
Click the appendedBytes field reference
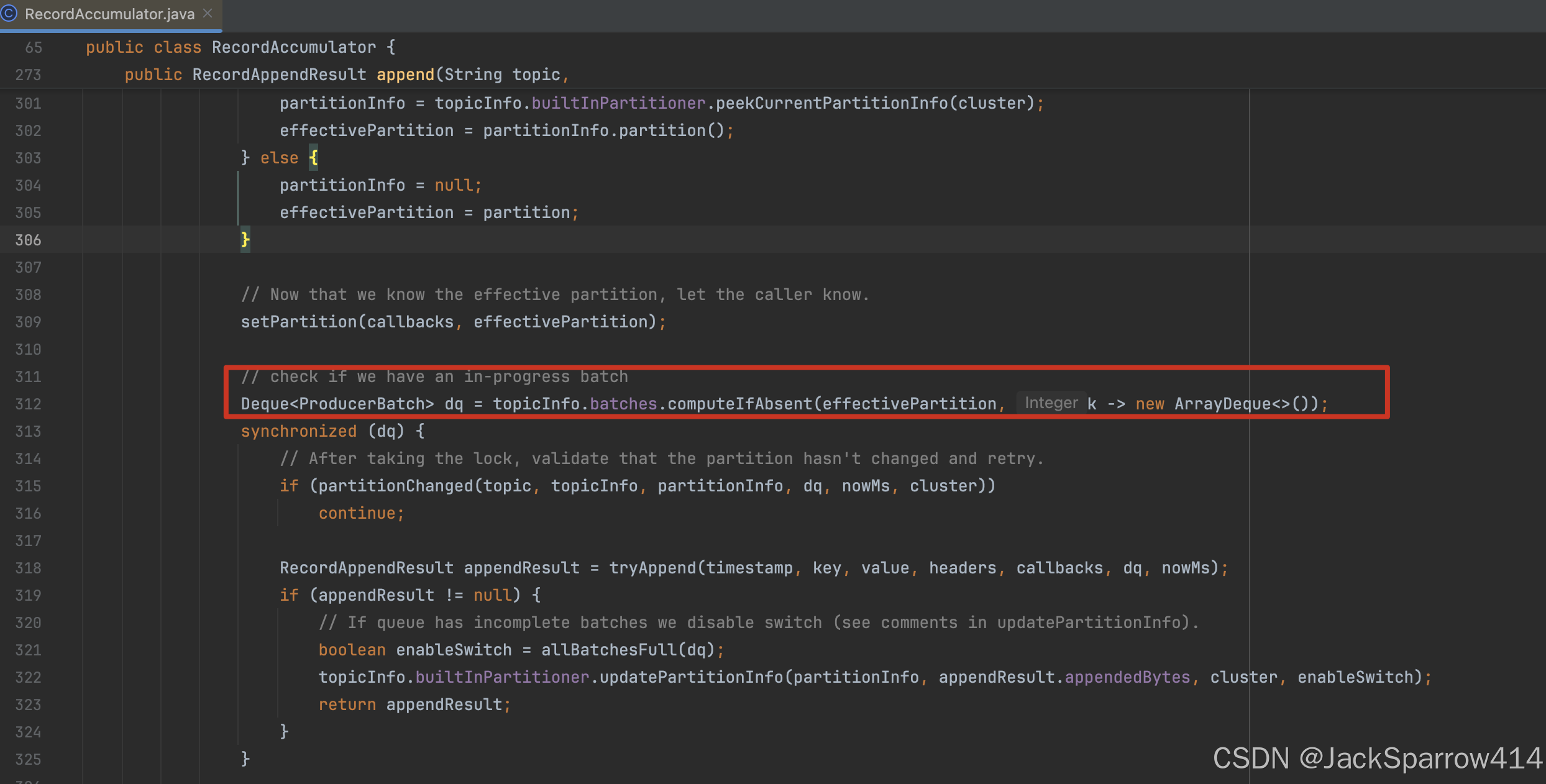point(1127,677)
